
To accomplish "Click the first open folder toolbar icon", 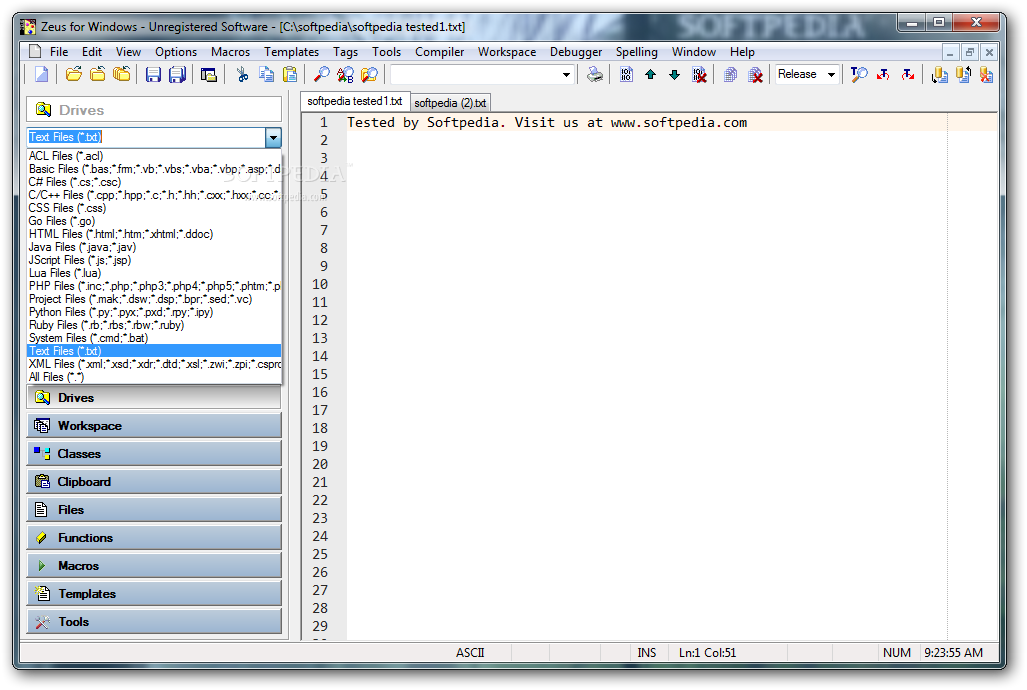I will 73,75.
